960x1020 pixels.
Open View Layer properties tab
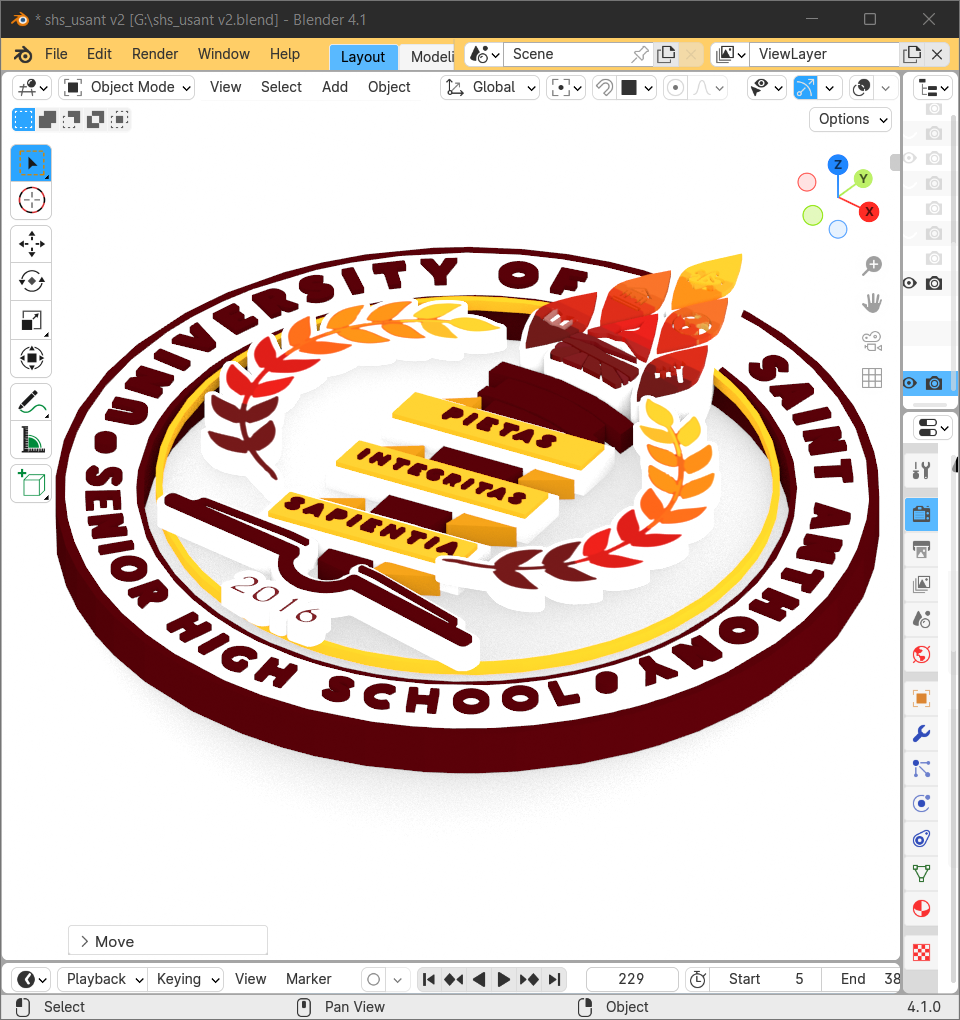click(921, 584)
